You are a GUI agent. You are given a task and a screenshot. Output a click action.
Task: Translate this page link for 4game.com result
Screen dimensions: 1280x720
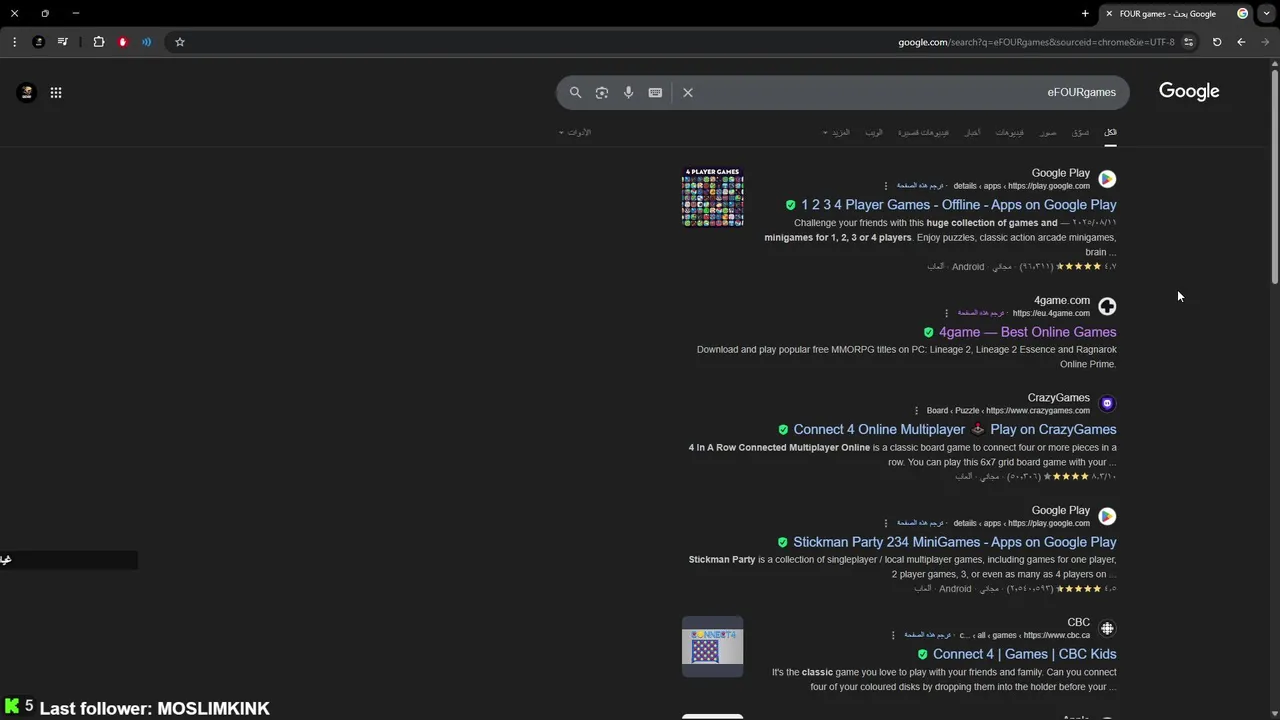981,313
